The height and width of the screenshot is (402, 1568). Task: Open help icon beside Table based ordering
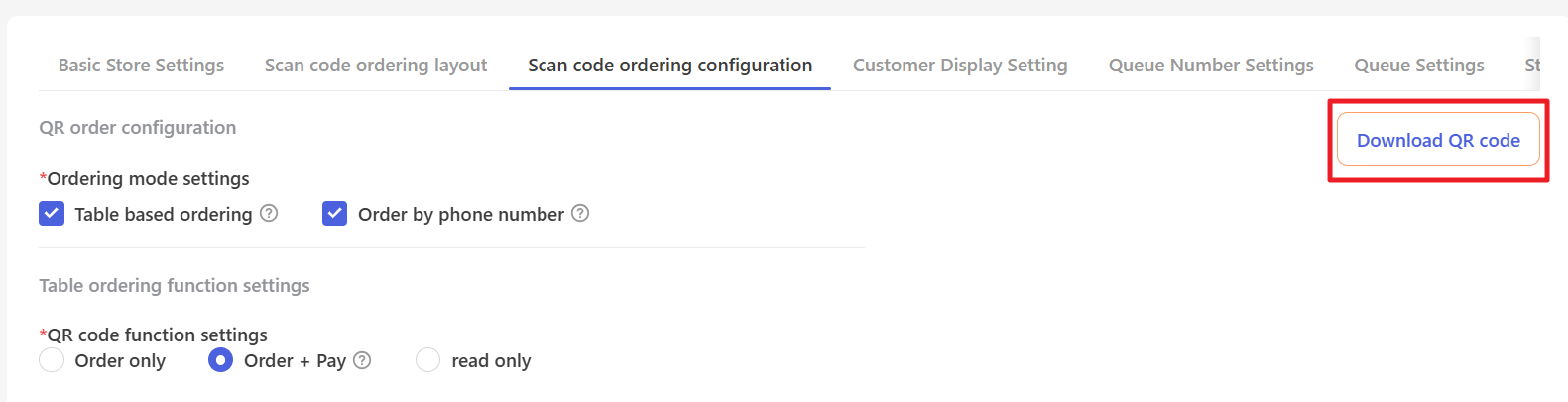coord(269,213)
